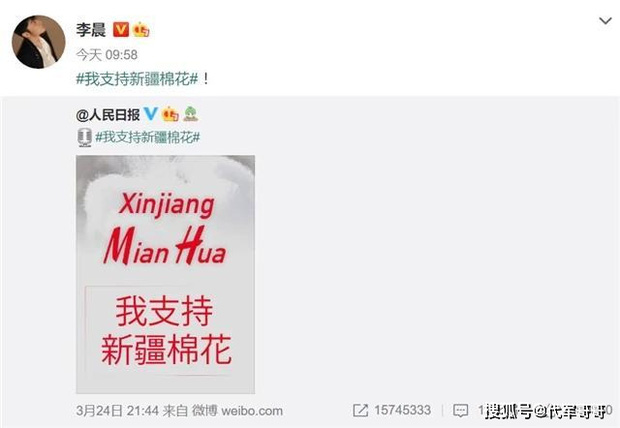Click the repost count 15745333
The image size is (620, 428).
403,410
